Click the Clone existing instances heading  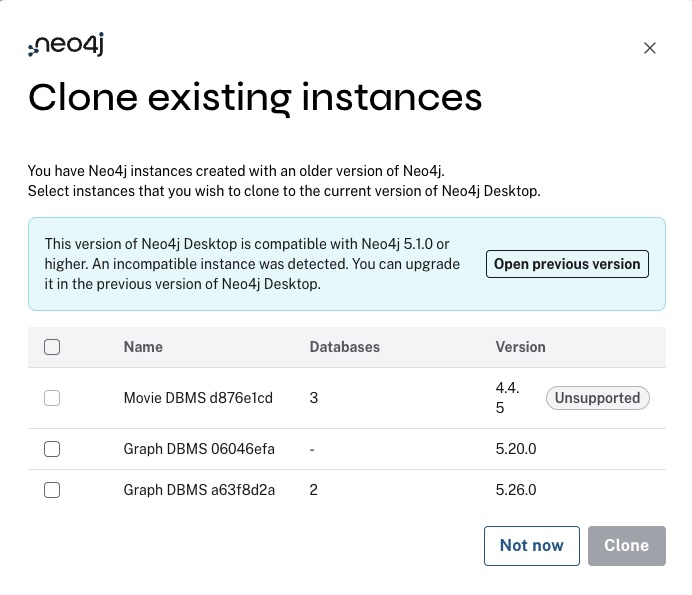point(255,98)
